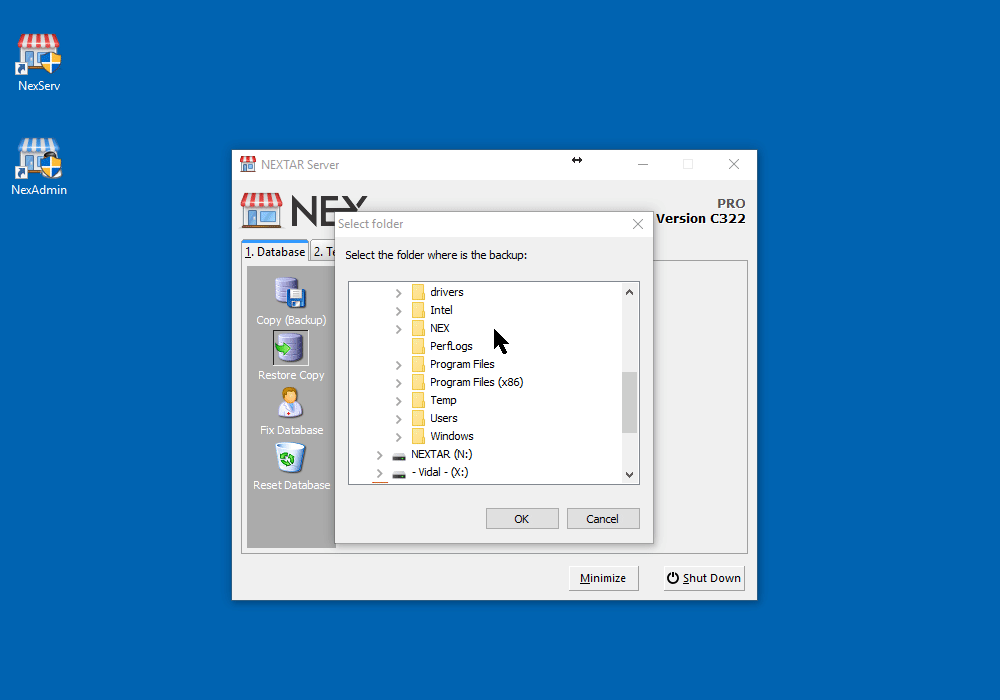
Task: Close the Select folder dialog
Action: click(638, 224)
